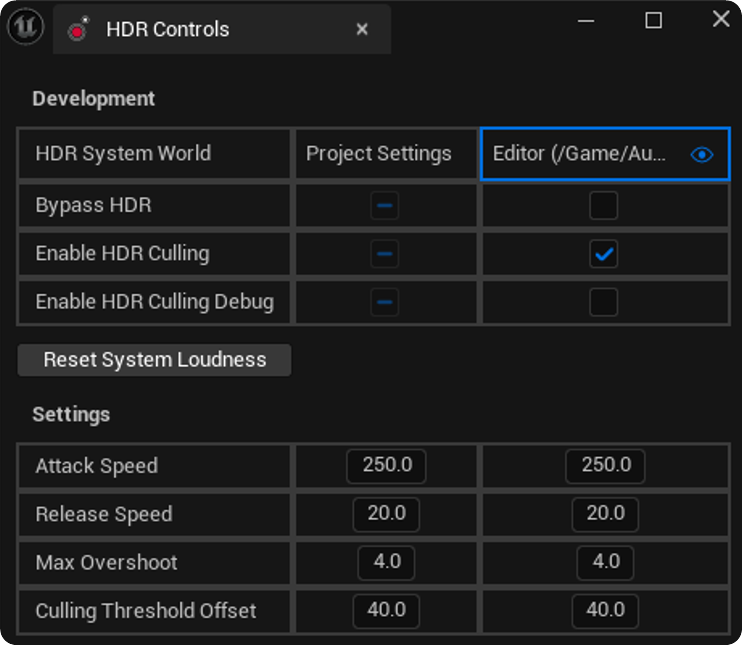Click the Reset System Loudness button
The width and height of the screenshot is (742, 645).
tap(154, 360)
